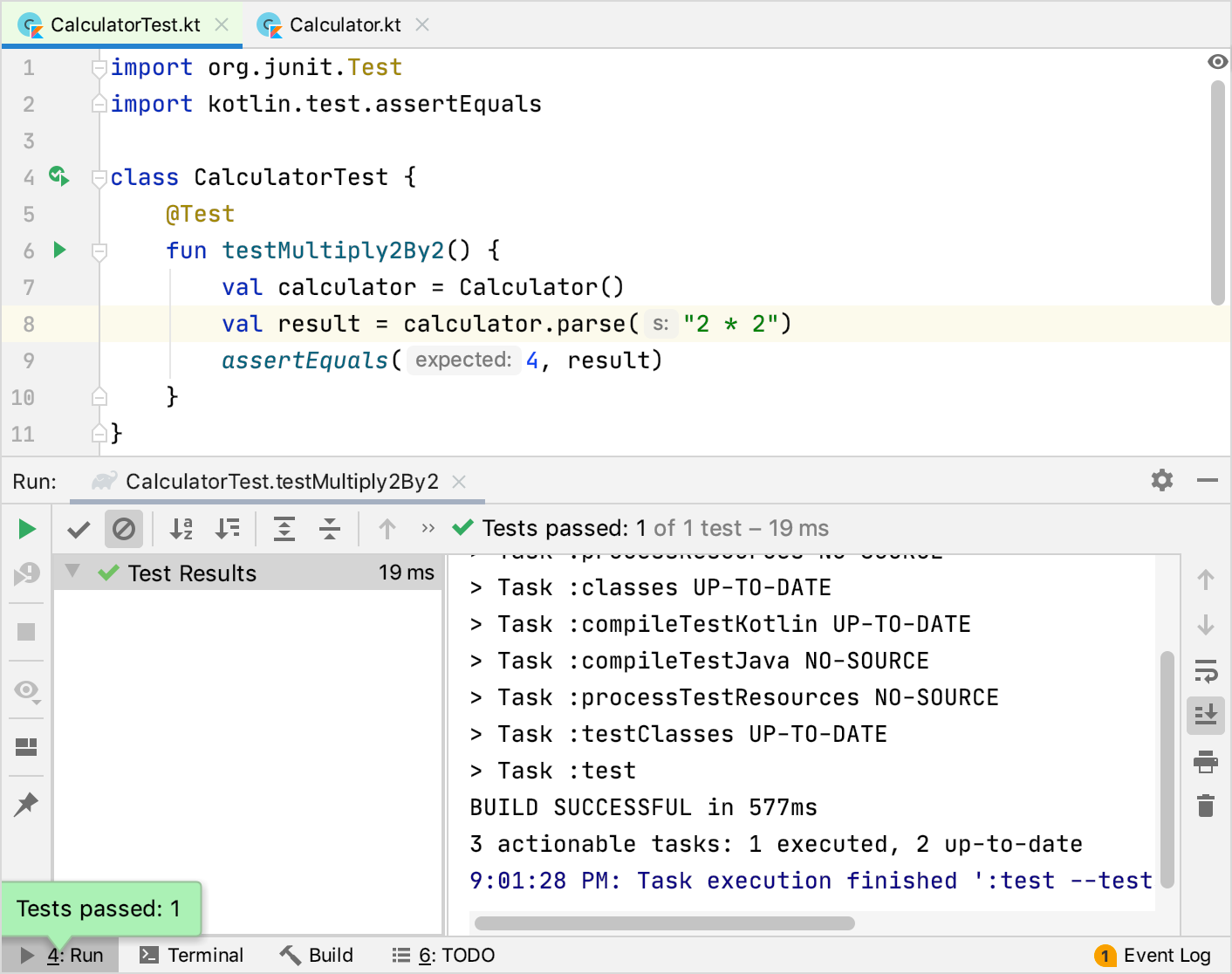Open the auto-test watch dropdown
This screenshot has height=974, width=1232.
pyautogui.click(x=26, y=690)
